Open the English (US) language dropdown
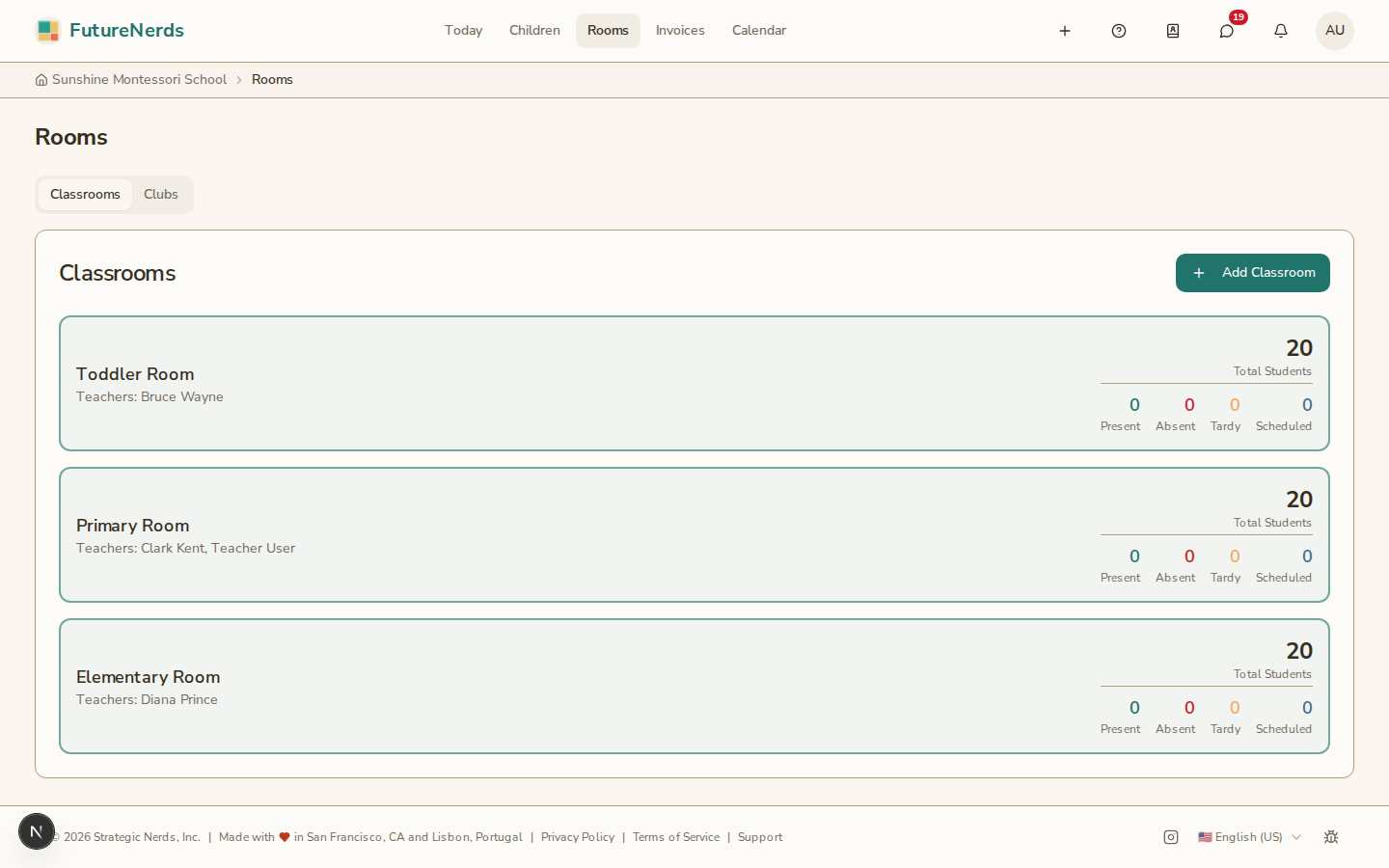Screen dimensions: 1389x868 point(1249,837)
